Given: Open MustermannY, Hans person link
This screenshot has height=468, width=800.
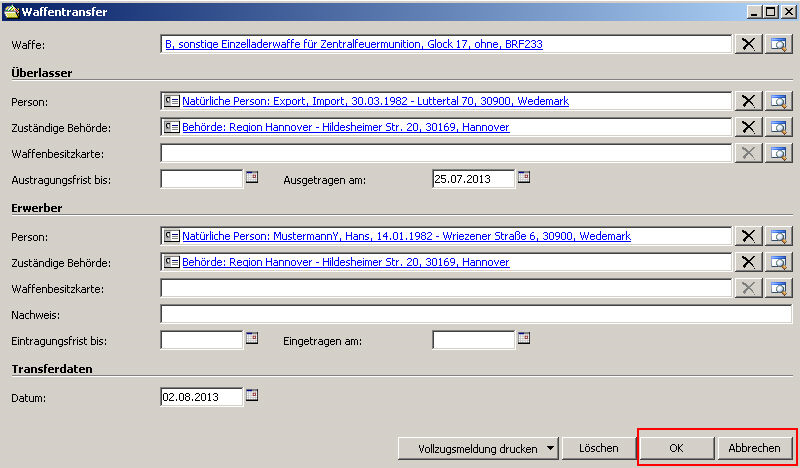Looking at the screenshot, I should coord(405,236).
